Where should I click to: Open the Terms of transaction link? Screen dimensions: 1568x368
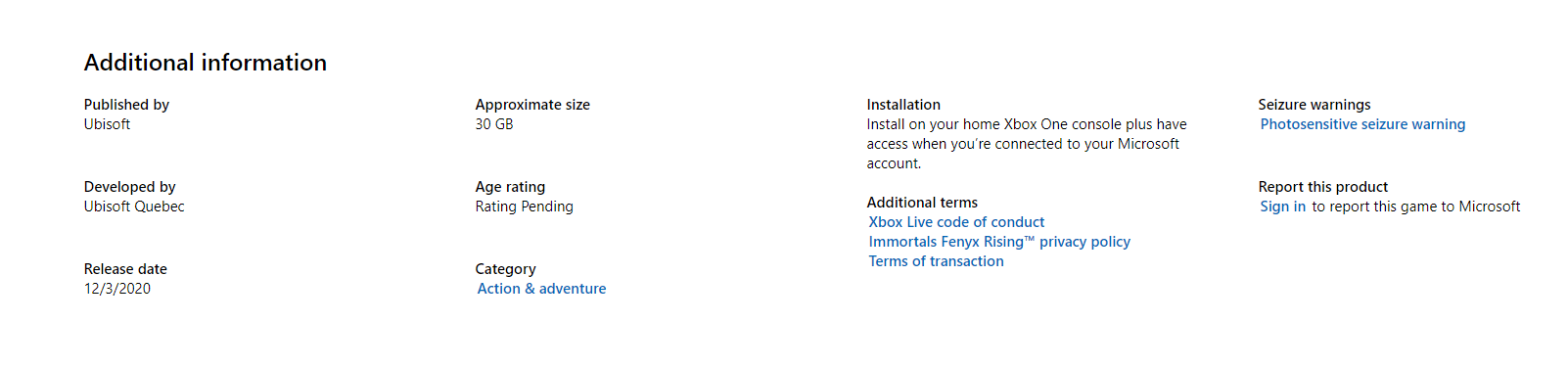coord(936,261)
